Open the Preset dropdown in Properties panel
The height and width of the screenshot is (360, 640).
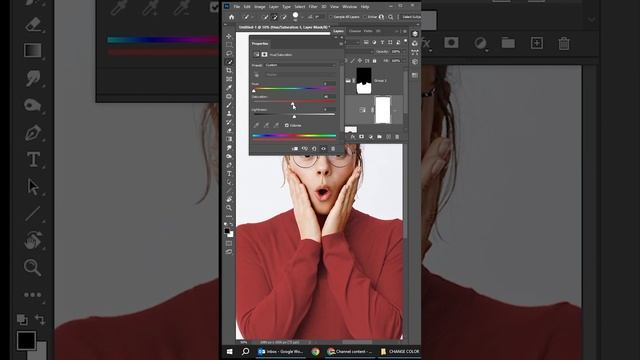[300, 65]
